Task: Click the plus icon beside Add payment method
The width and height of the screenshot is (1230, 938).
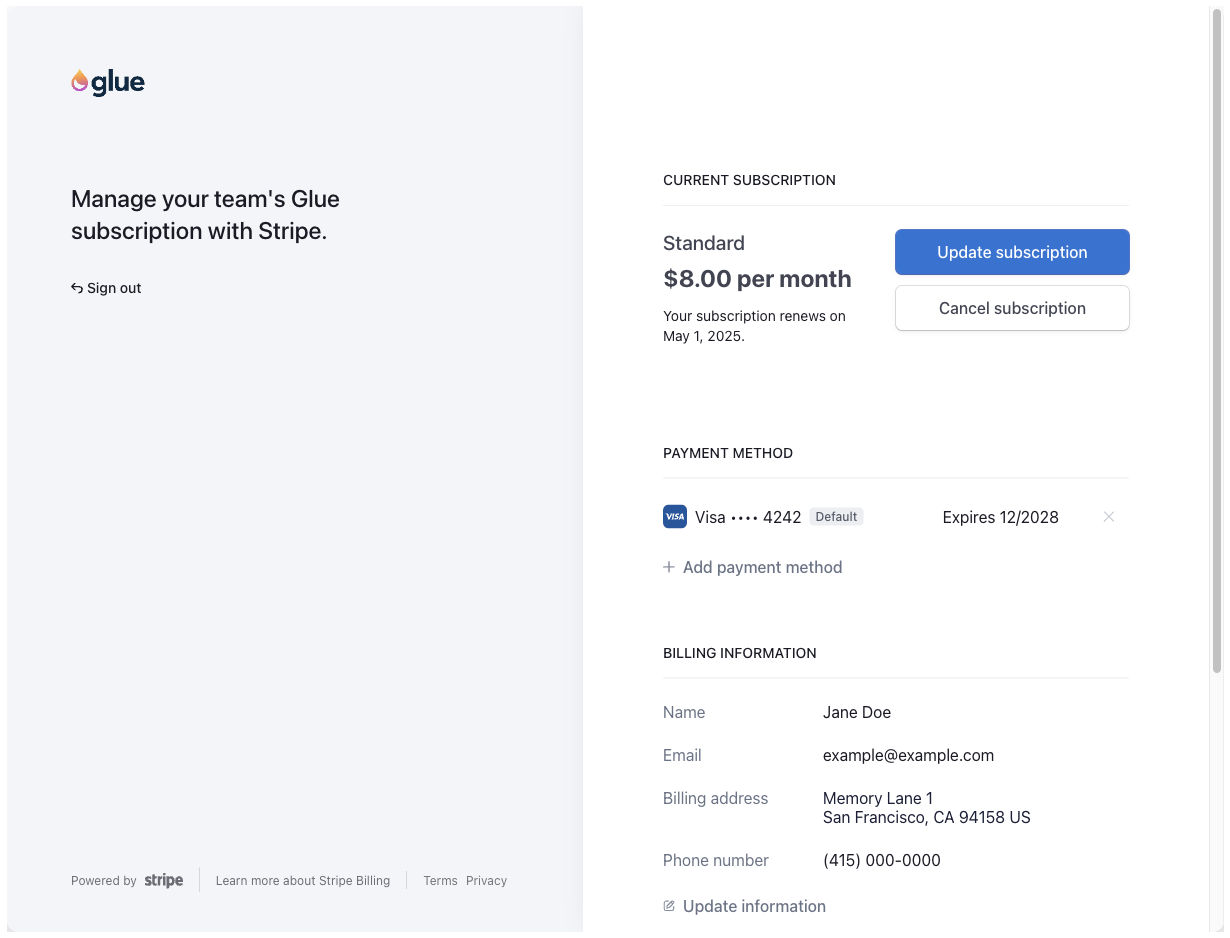Action: tap(669, 567)
